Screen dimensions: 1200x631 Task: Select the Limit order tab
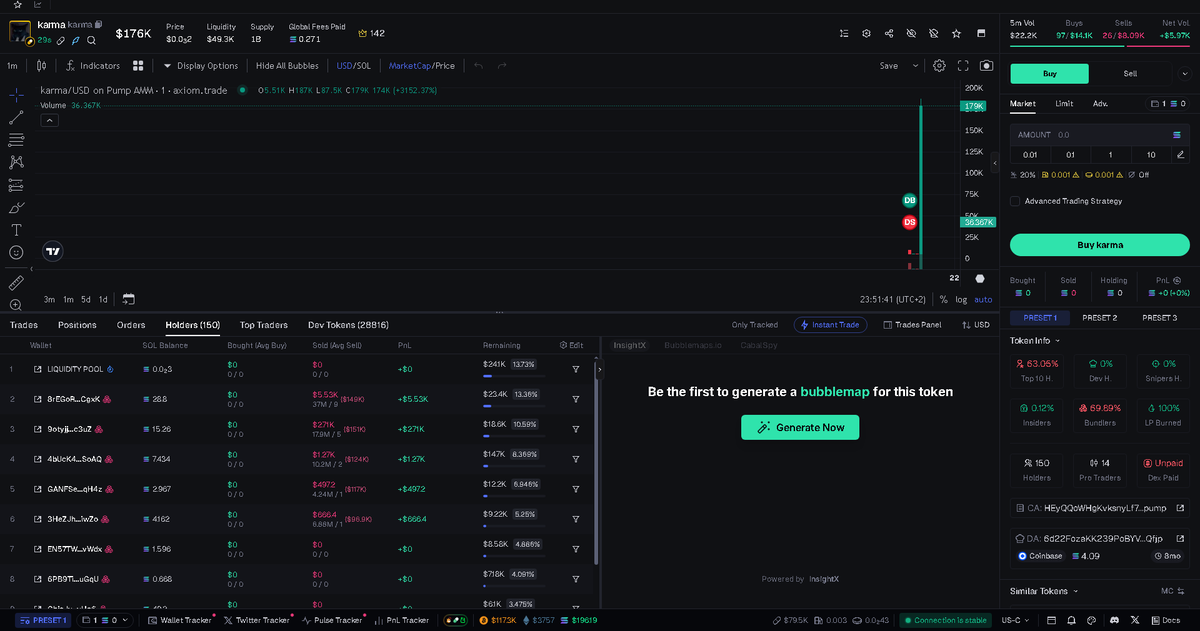click(x=1064, y=103)
